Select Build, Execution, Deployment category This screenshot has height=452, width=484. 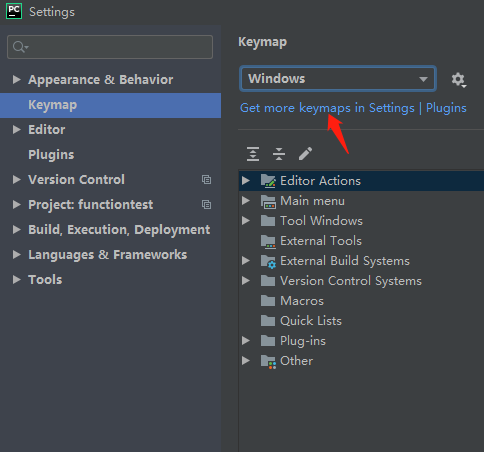[x=119, y=230]
